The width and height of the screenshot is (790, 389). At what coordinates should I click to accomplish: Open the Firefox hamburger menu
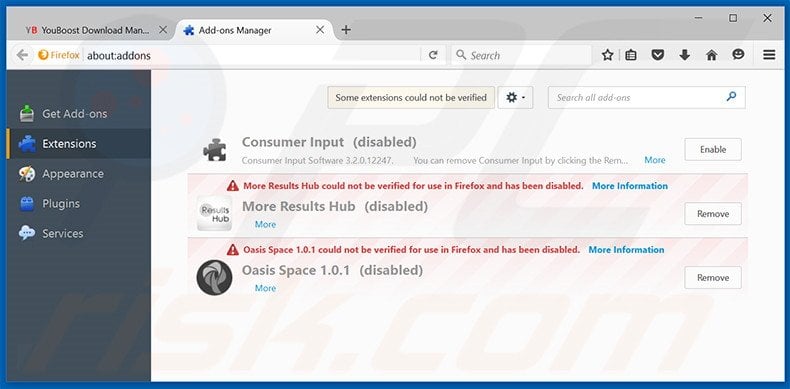point(769,55)
